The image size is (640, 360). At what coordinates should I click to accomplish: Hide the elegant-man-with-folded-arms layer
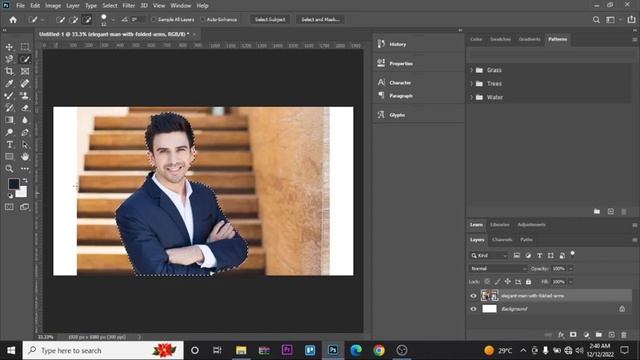473,296
